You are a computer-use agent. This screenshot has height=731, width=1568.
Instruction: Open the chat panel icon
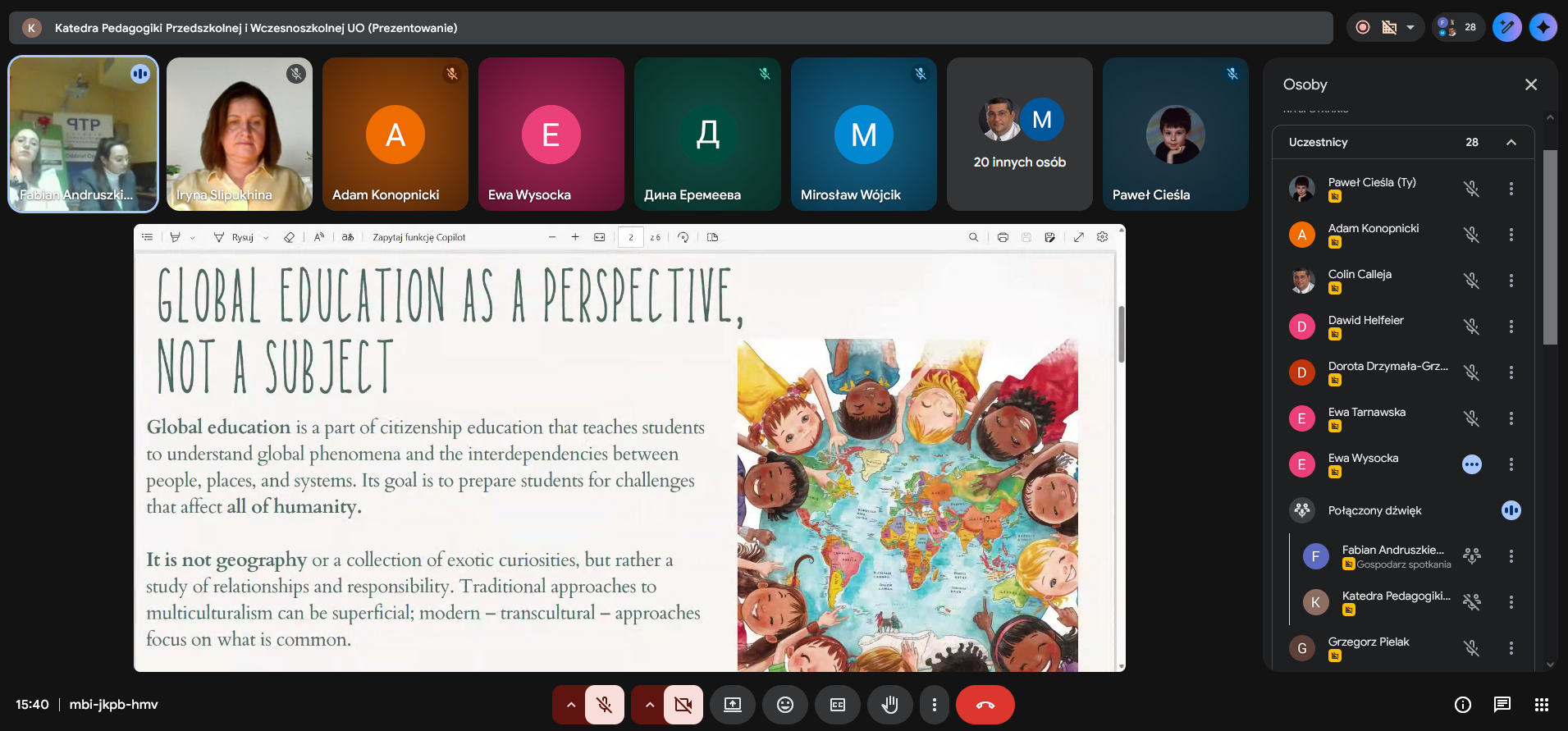pos(1502,705)
